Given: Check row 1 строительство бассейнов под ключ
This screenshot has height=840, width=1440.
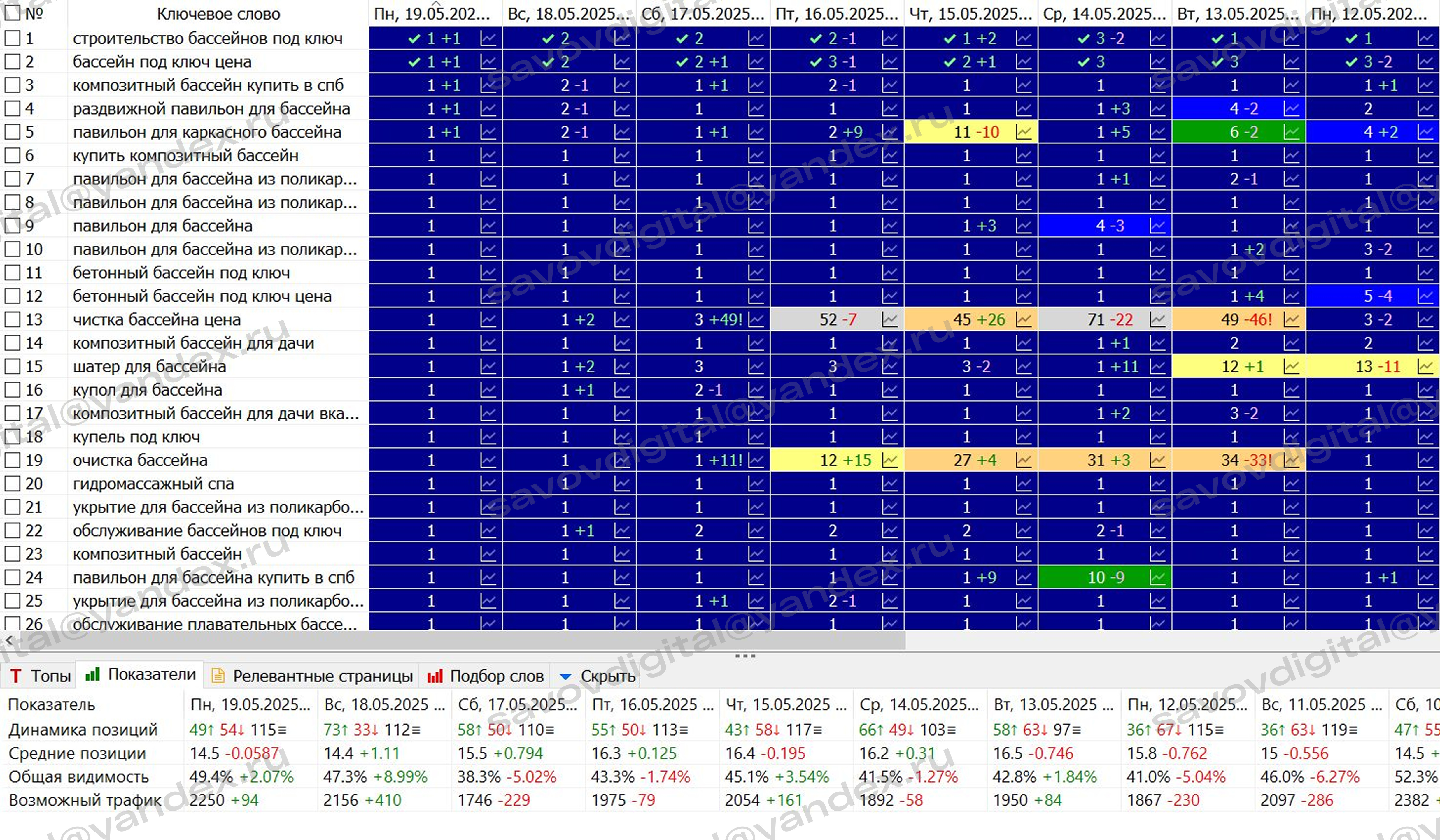Looking at the screenshot, I should pos(12,38).
